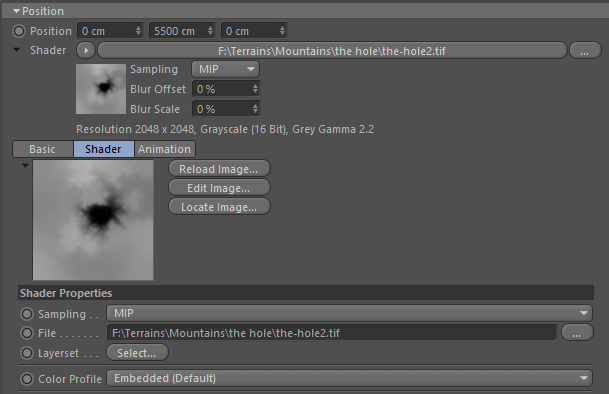609x394 pixels.
Task: Collapse the Shader row disclosure triangle
Action: tap(16, 50)
